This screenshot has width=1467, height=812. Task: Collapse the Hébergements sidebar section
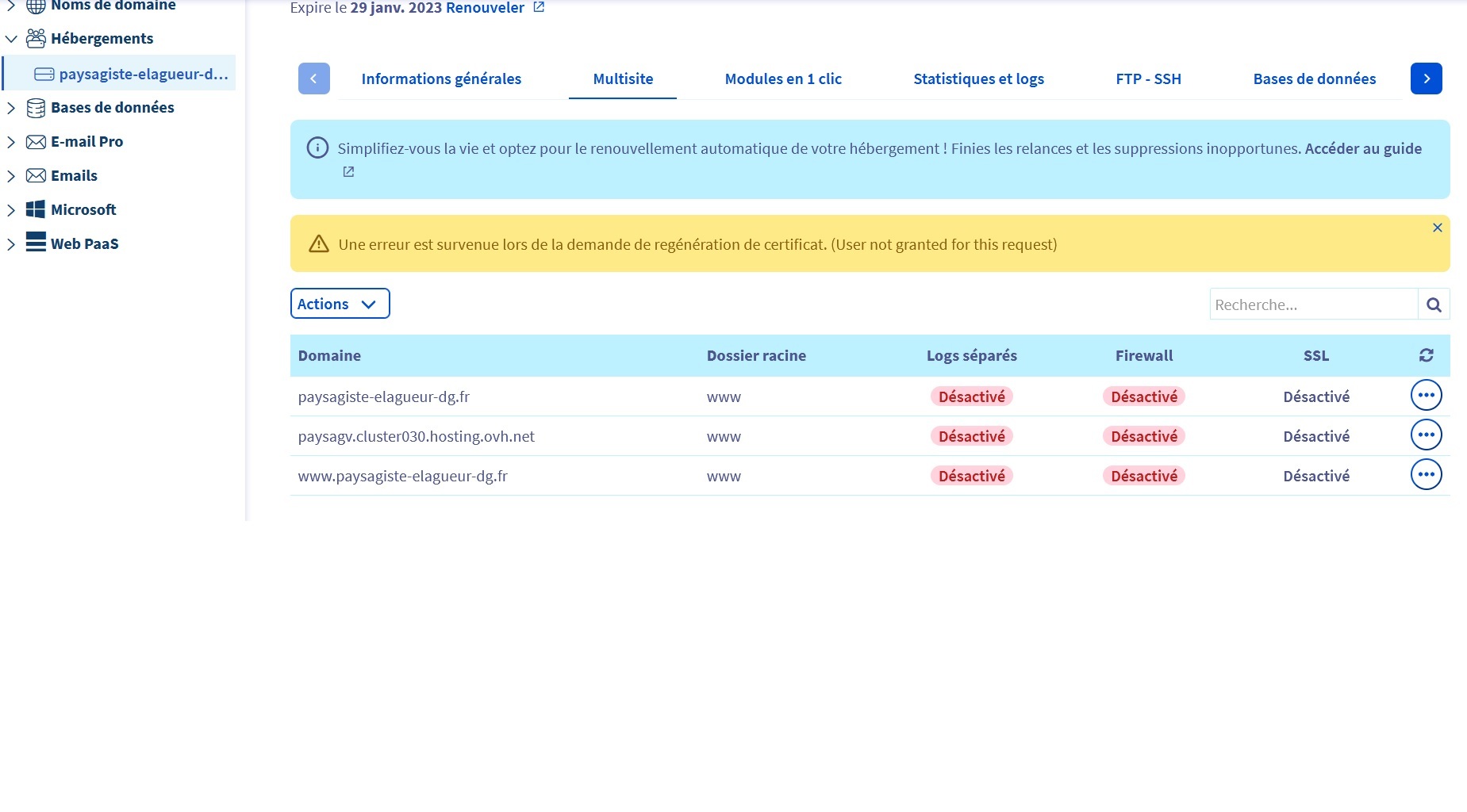pos(11,39)
